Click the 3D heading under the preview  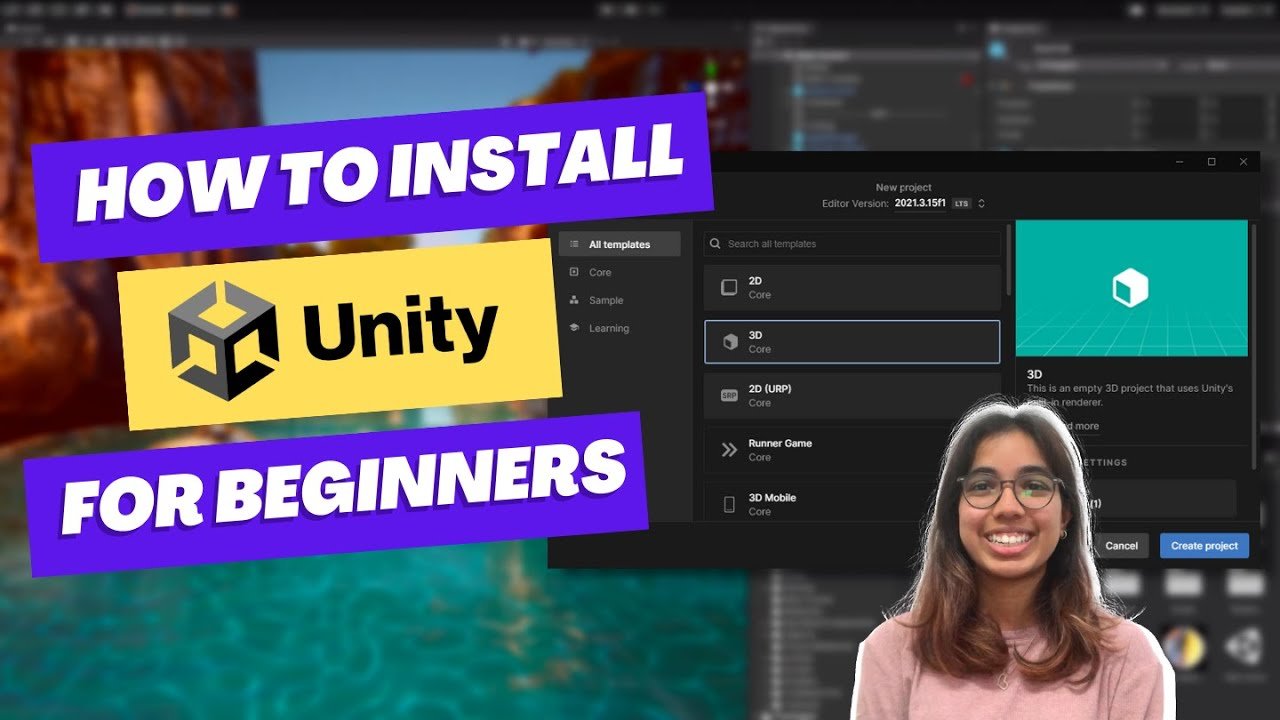click(x=1035, y=373)
